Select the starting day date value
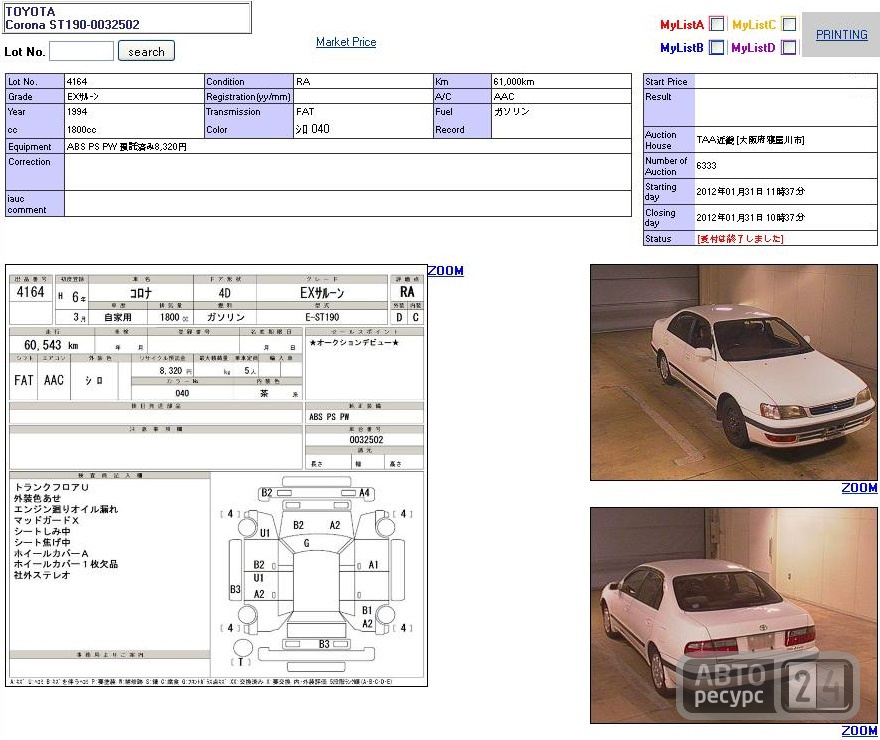This screenshot has width=880, height=740. click(750, 191)
